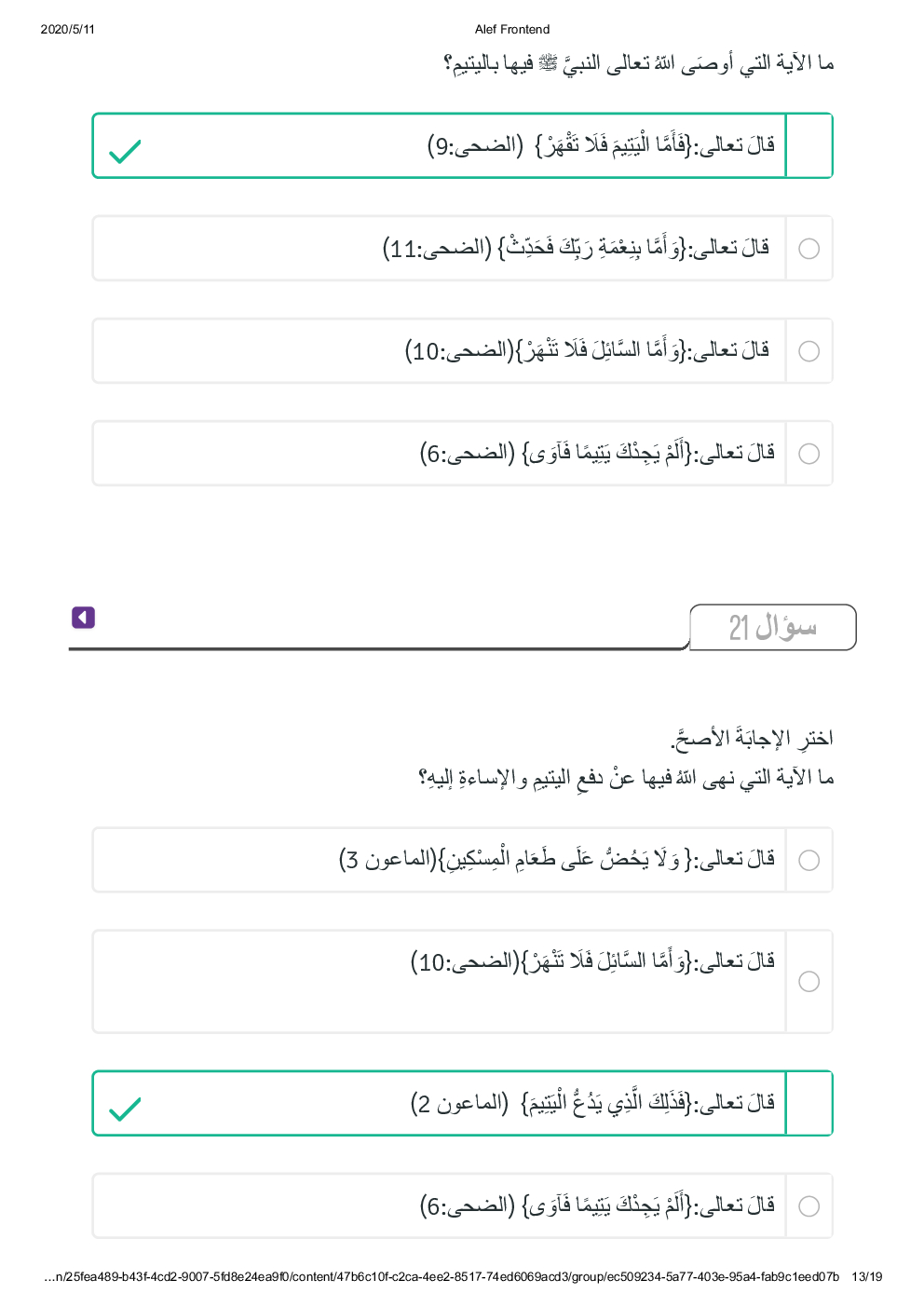The width and height of the screenshot is (924, 1307).
Task: Click the answer text فَأَمَّا الْيَتِيمَ فَلَا تَقْهَرْ
Action: (x=601, y=145)
